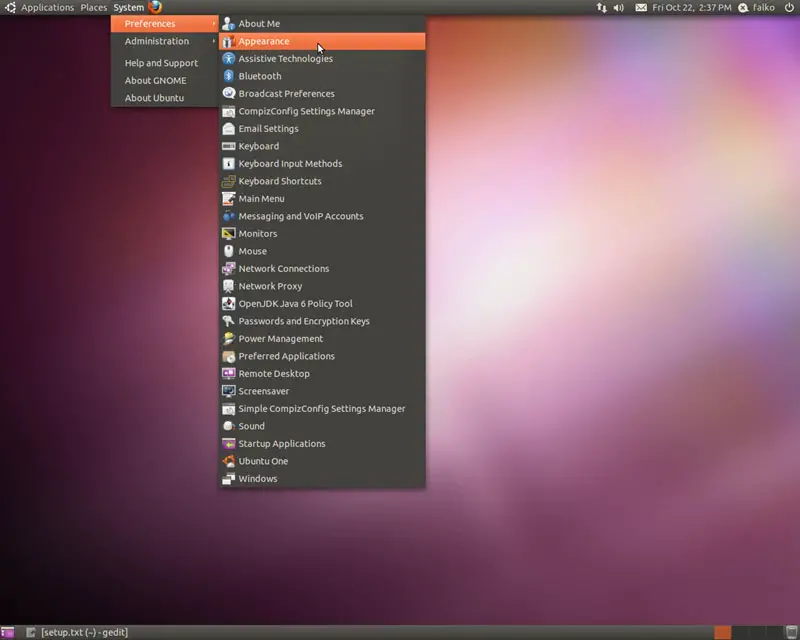
Task: Launch Firefox from the top panel
Action: click(x=155, y=7)
